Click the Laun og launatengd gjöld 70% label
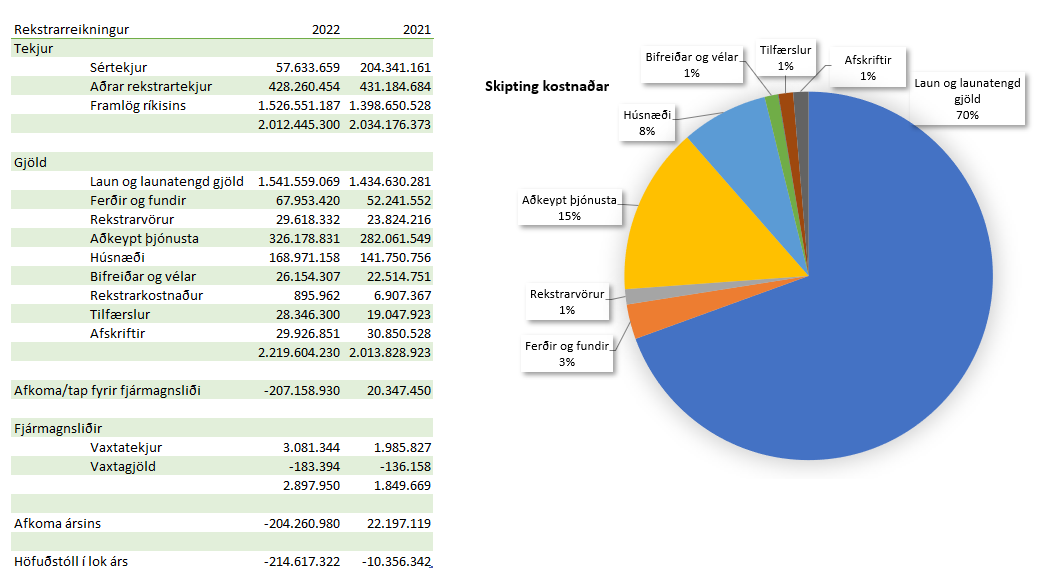 [967, 99]
